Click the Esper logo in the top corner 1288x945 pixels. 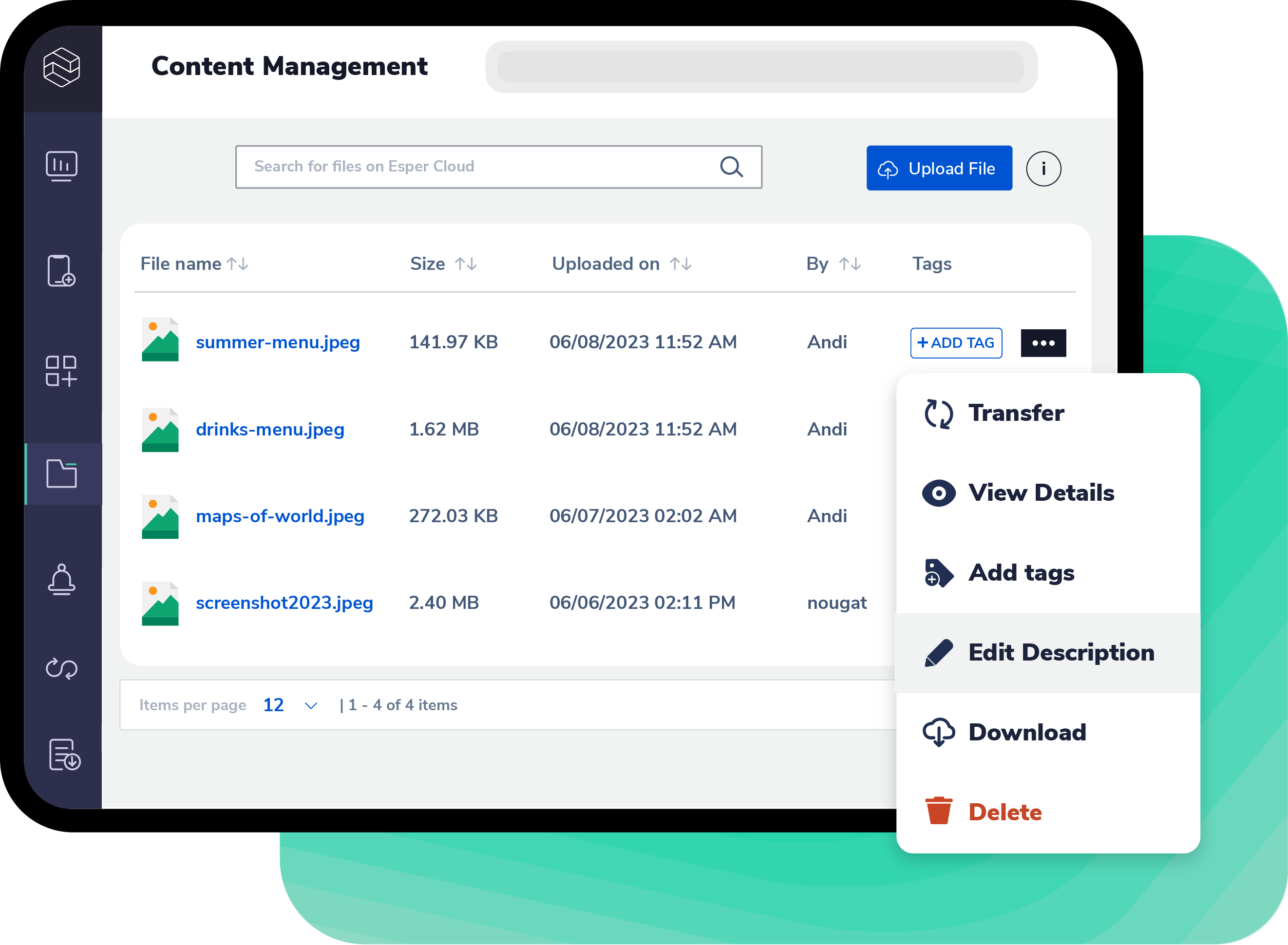[63, 68]
